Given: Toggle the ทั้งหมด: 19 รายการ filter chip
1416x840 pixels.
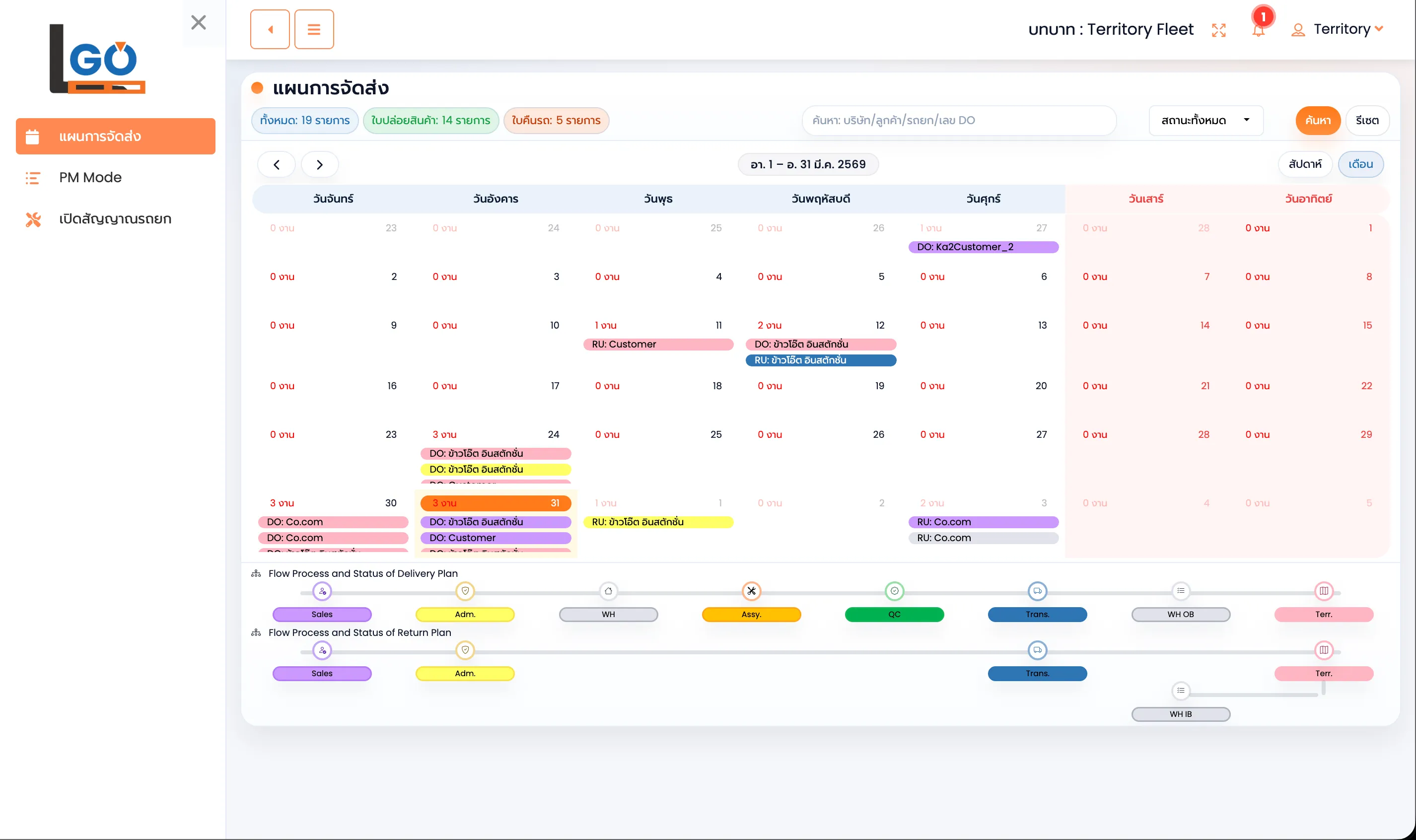Looking at the screenshot, I should 304,120.
